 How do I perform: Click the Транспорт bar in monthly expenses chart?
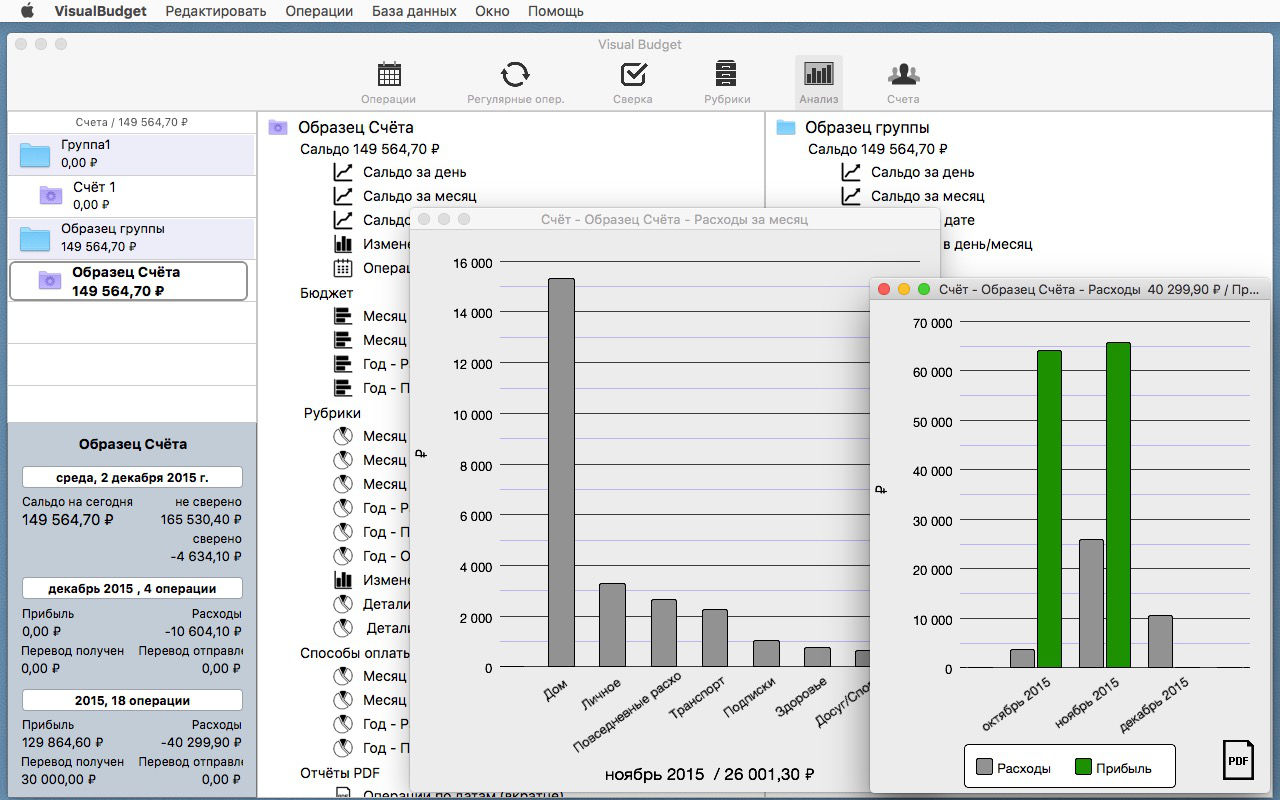click(715, 638)
